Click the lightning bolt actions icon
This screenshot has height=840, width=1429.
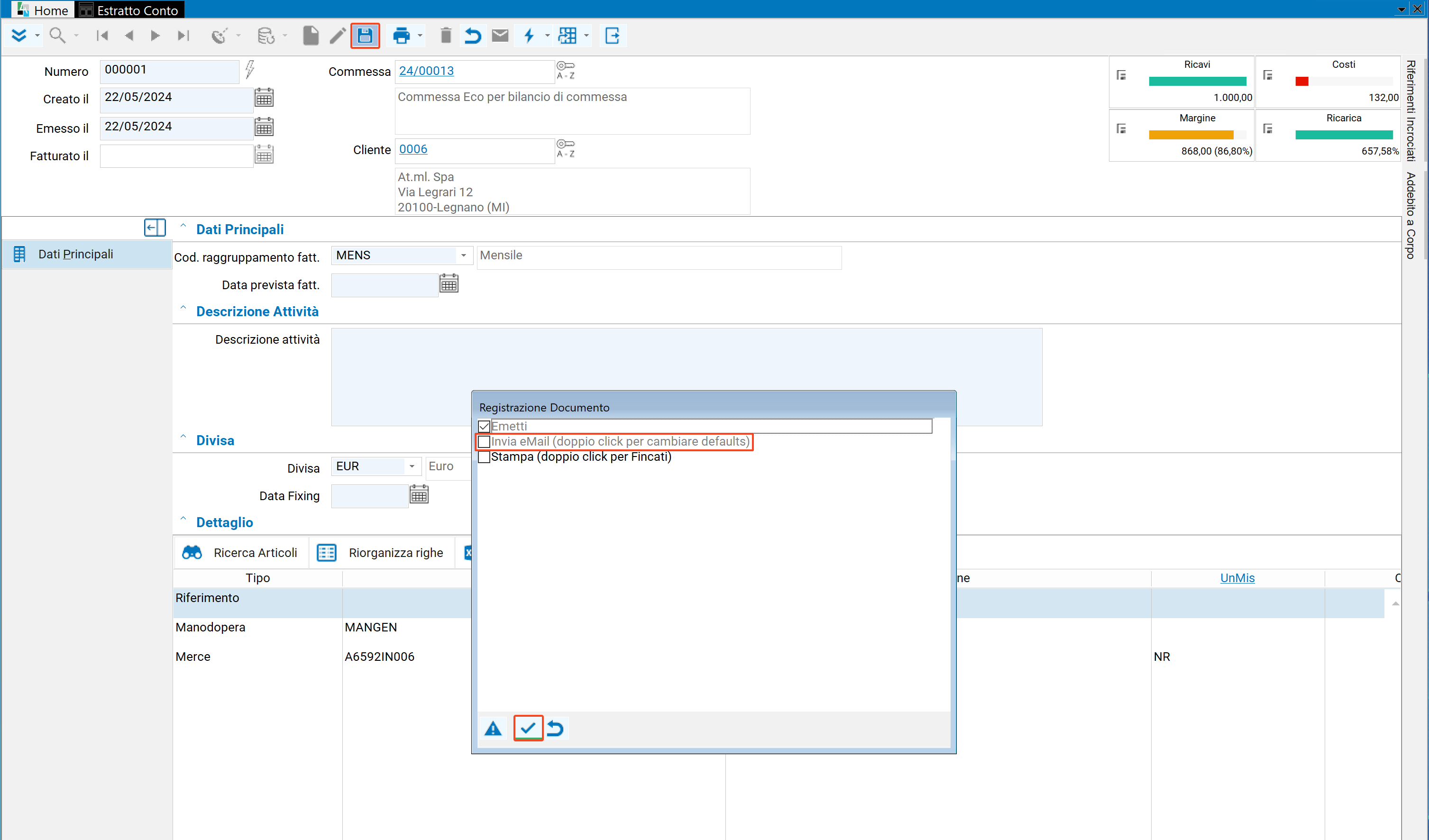529,36
